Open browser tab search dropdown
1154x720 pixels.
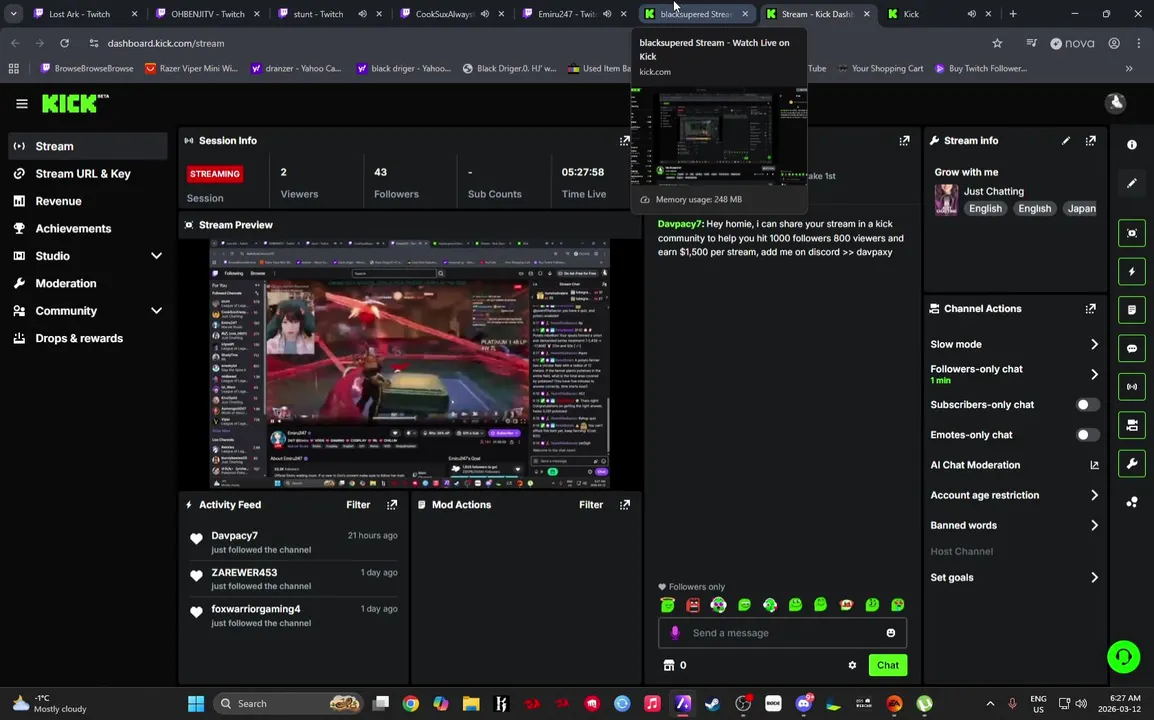pos(13,14)
